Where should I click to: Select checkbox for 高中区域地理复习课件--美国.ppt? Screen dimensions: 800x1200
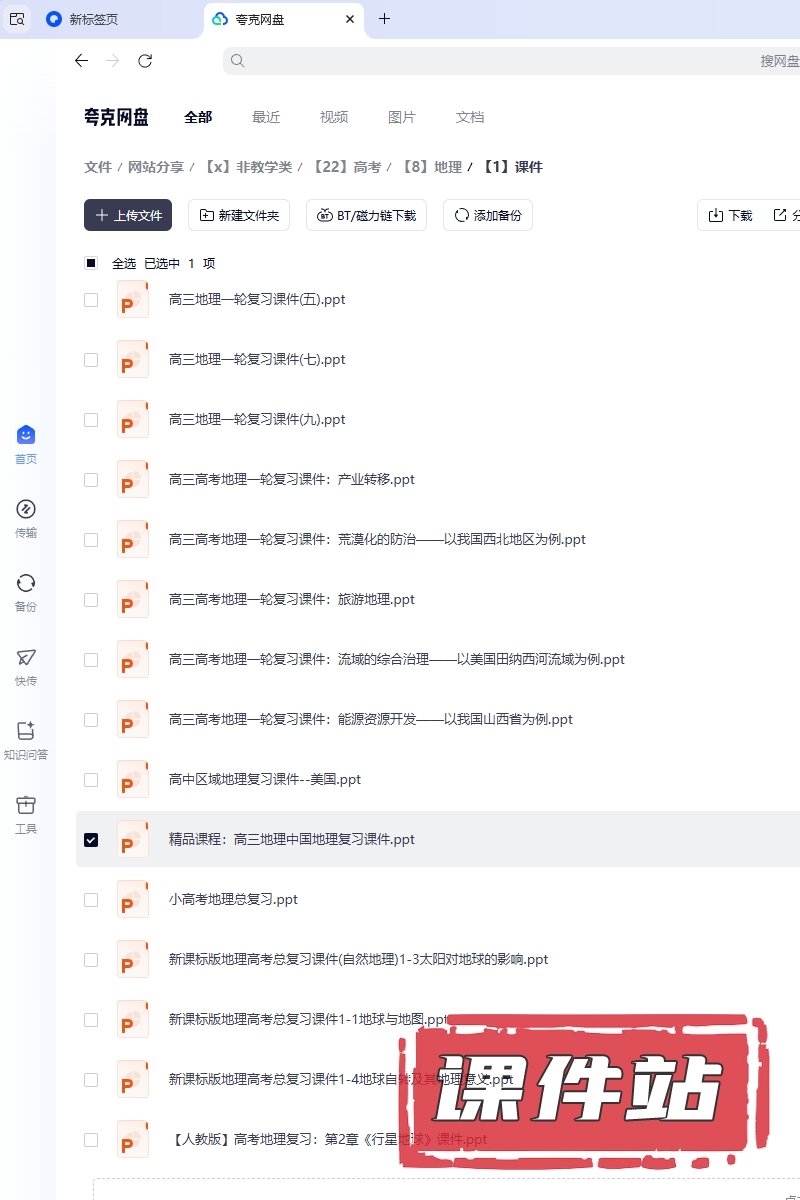pyautogui.click(x=91, y=780)
